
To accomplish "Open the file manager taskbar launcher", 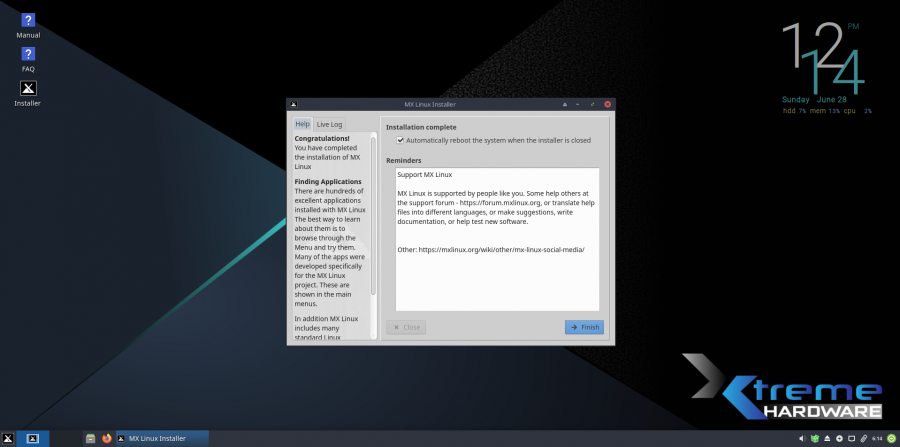I will pyautogui.click(x=90, y=438).
